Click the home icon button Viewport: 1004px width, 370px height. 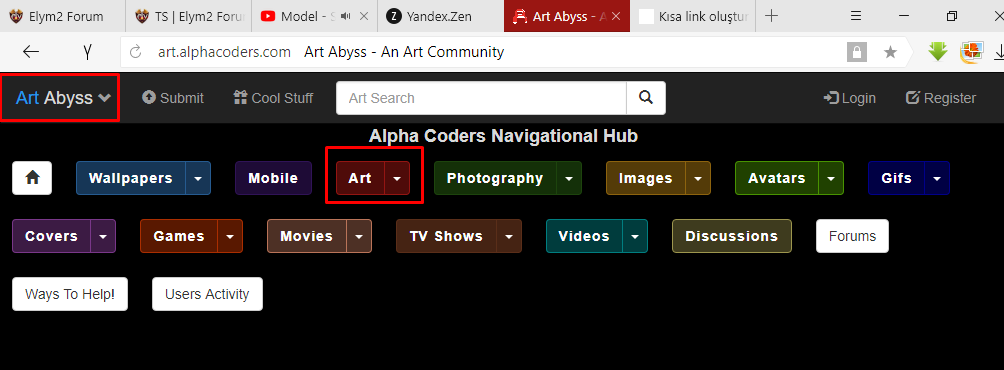[32, 178]
